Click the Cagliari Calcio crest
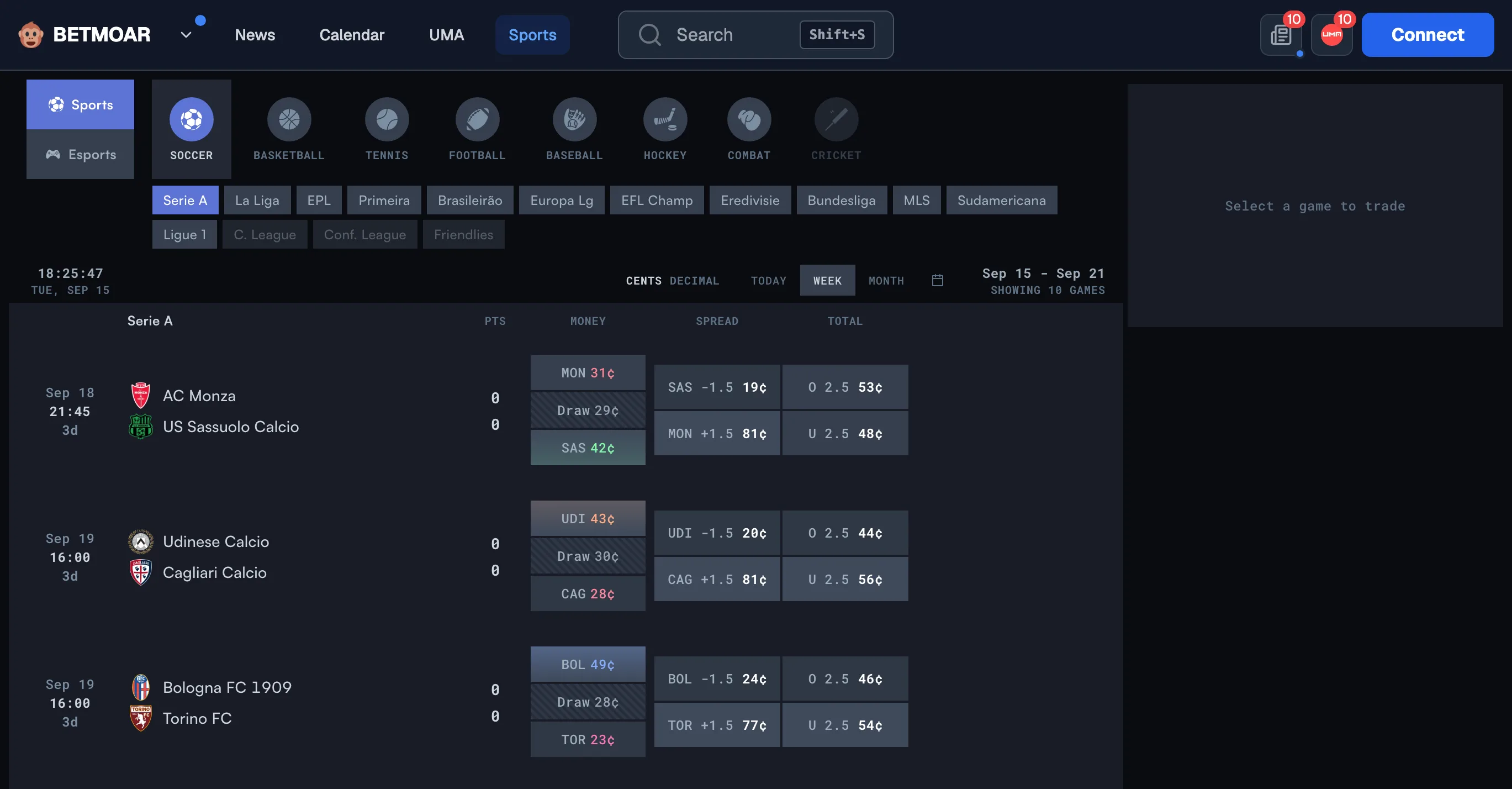 click(x=141, y=572)
